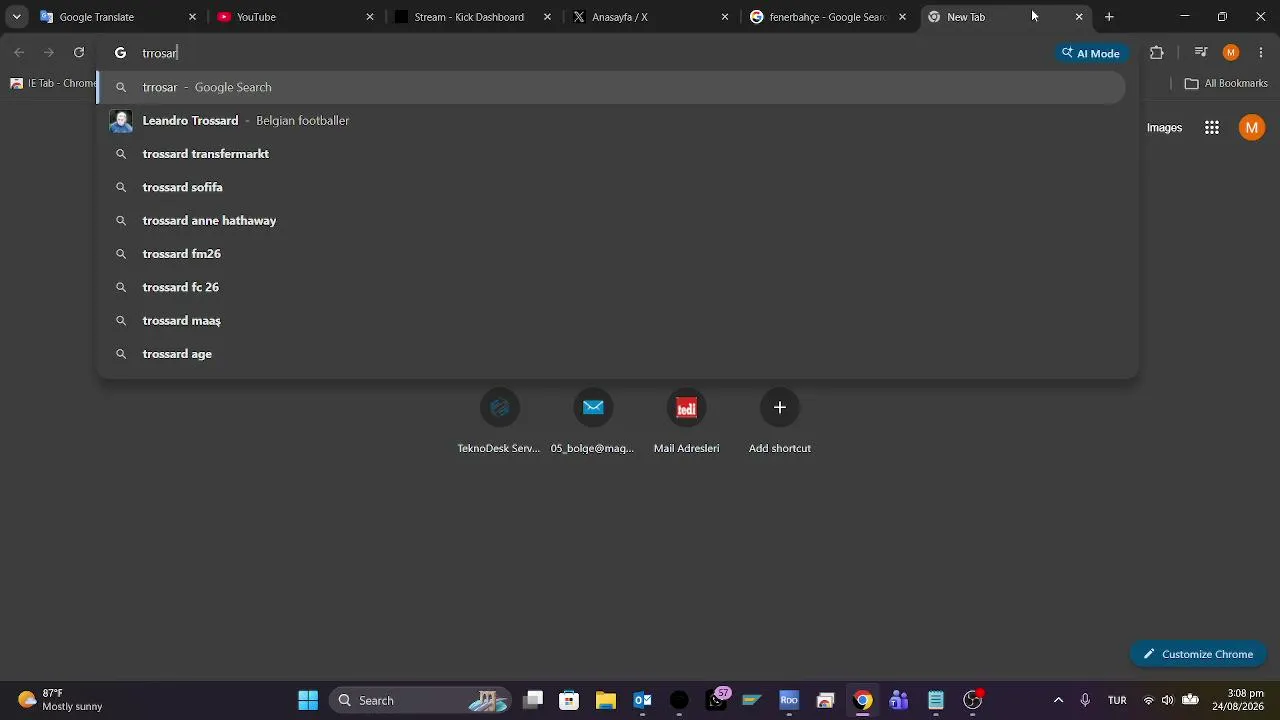The width and height of the screenshot is (1280, 720).
Task: Close the fenerbahçe search tab
Action: 903,17
